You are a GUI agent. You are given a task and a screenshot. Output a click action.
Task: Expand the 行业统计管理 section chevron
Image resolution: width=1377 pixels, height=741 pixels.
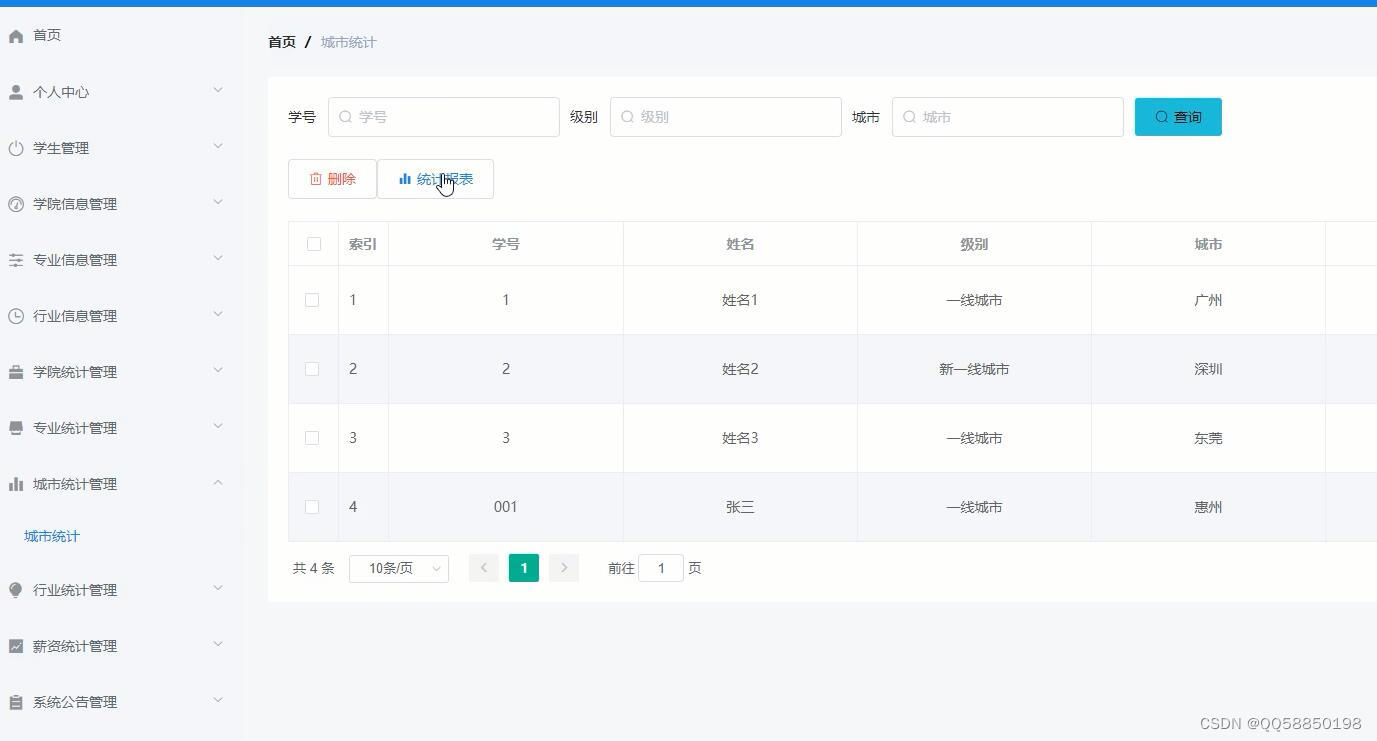click(217, 588)
